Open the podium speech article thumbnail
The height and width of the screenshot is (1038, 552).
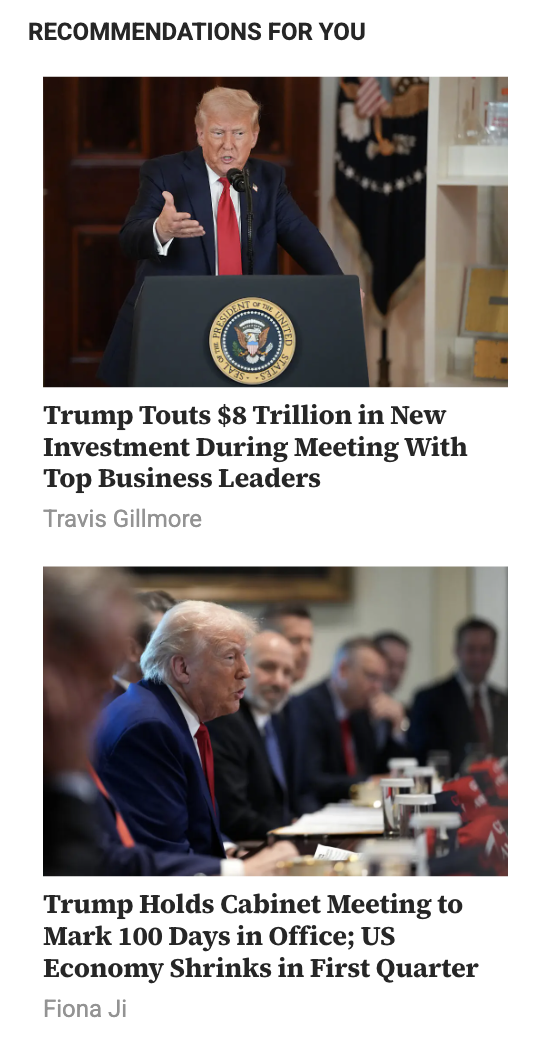click(275, 232)
